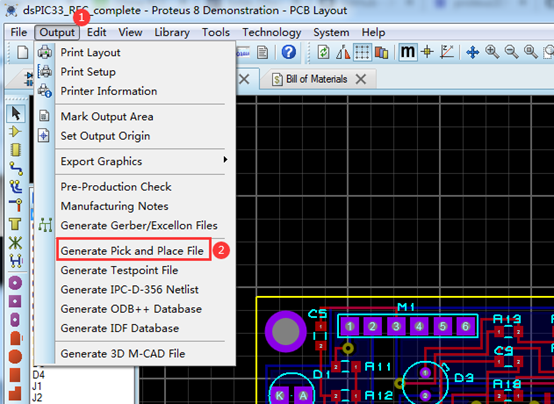Choose Generate Gerber/Excellon Files
Image resolution: width=554 pixels, height=404 pixels.
[x=135, y=226]
